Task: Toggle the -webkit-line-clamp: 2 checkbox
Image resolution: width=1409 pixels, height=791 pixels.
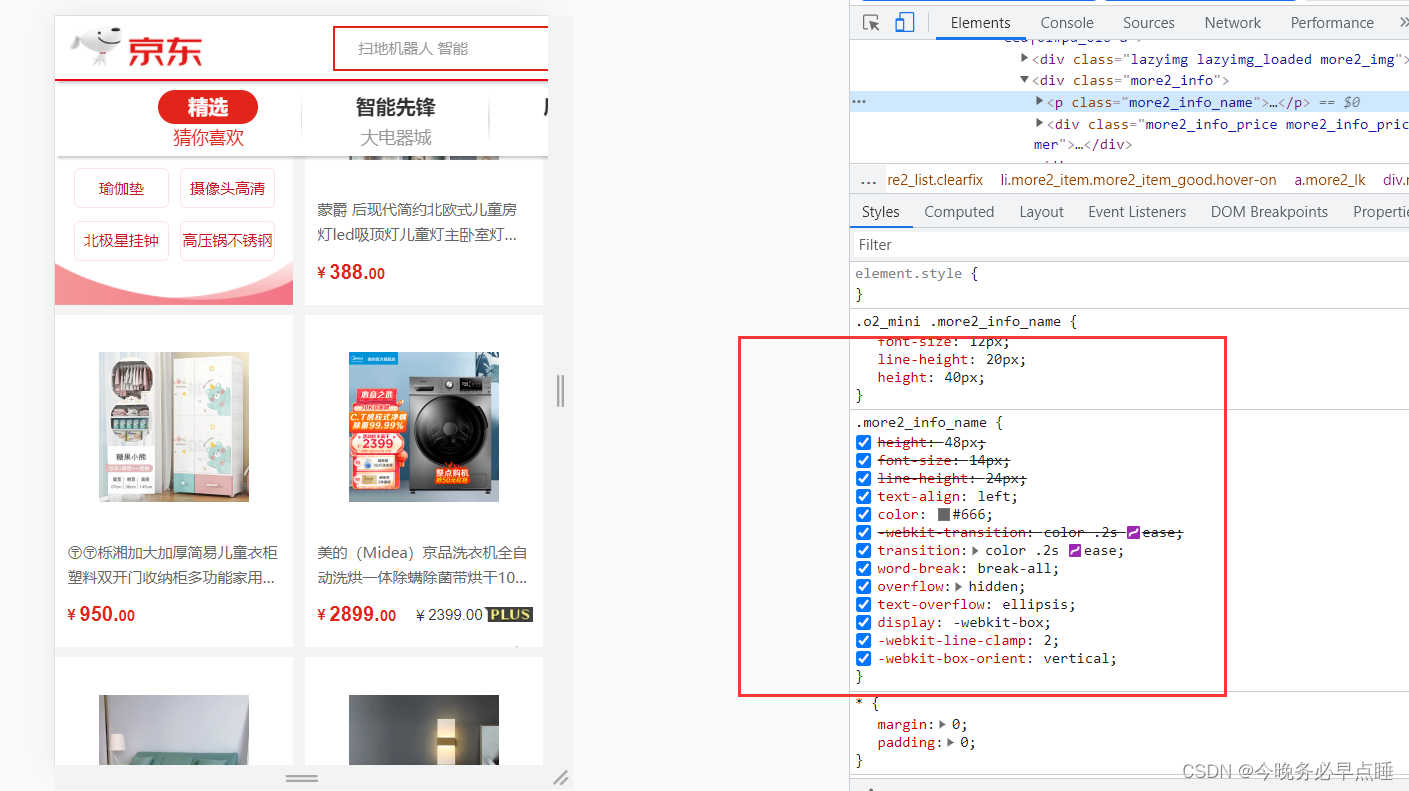Action: click(x=864, y=641)
